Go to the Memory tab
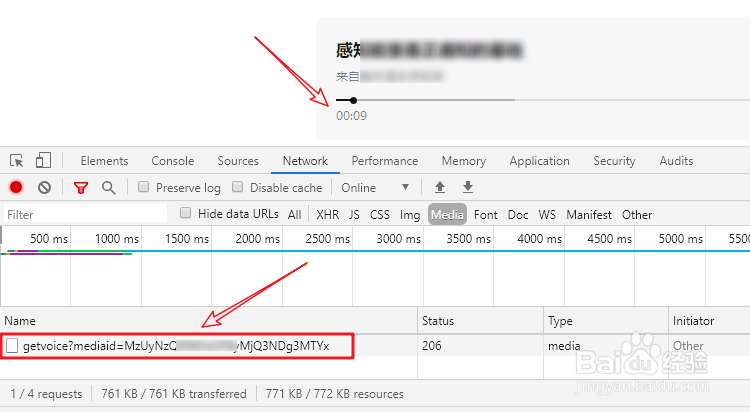 pyautogui.click(x=463, y=161)
